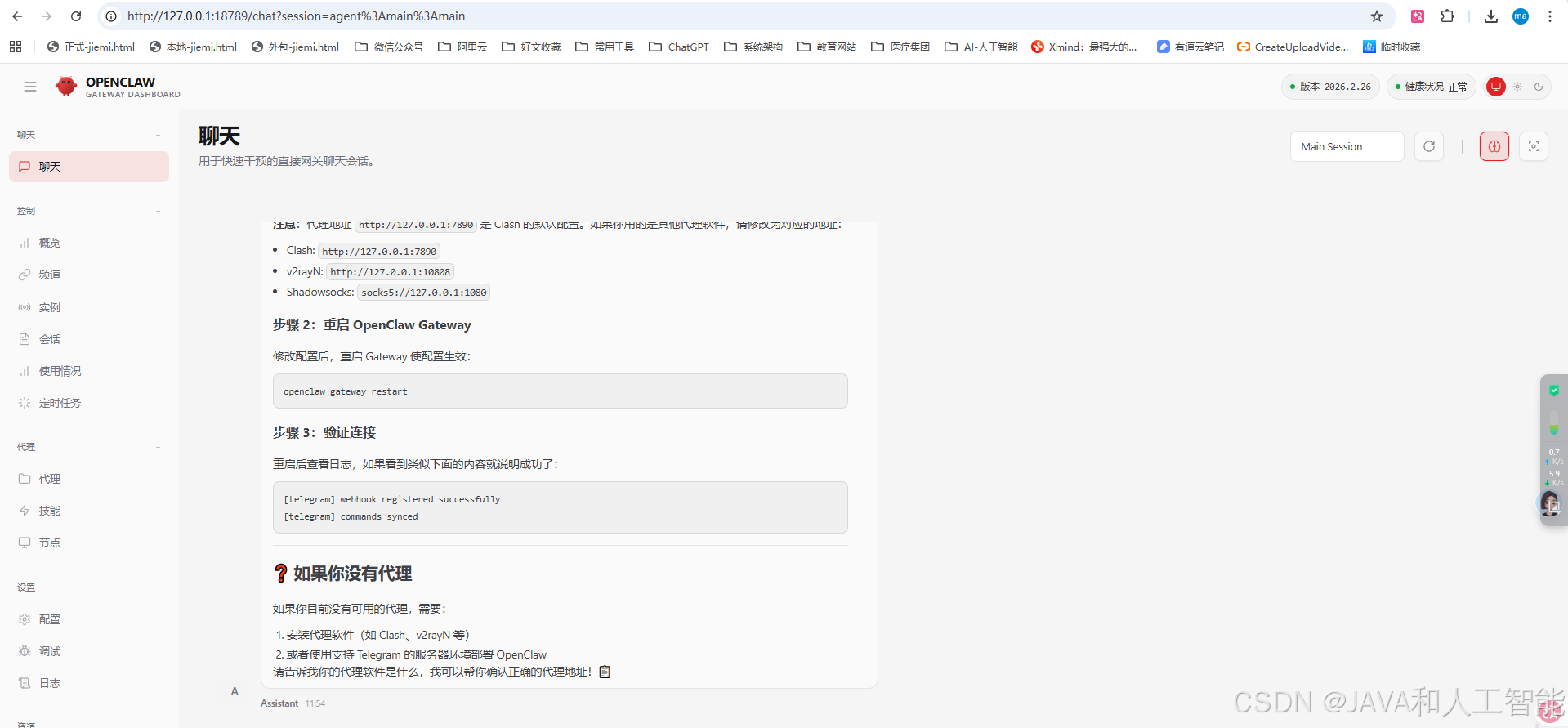Open 聊天 in the sidebar
This screenshot has height=728, width=1568.
89,167
